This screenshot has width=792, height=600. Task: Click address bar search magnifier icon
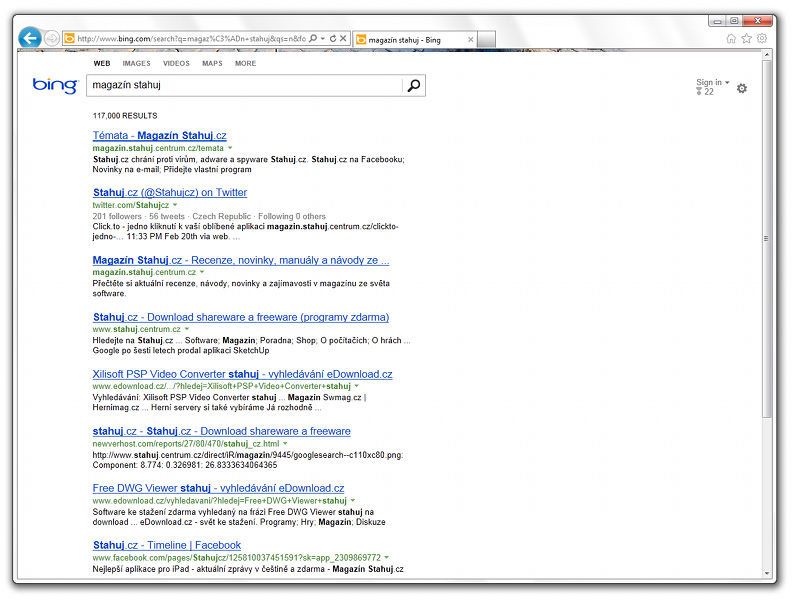[x=313, y=38]
